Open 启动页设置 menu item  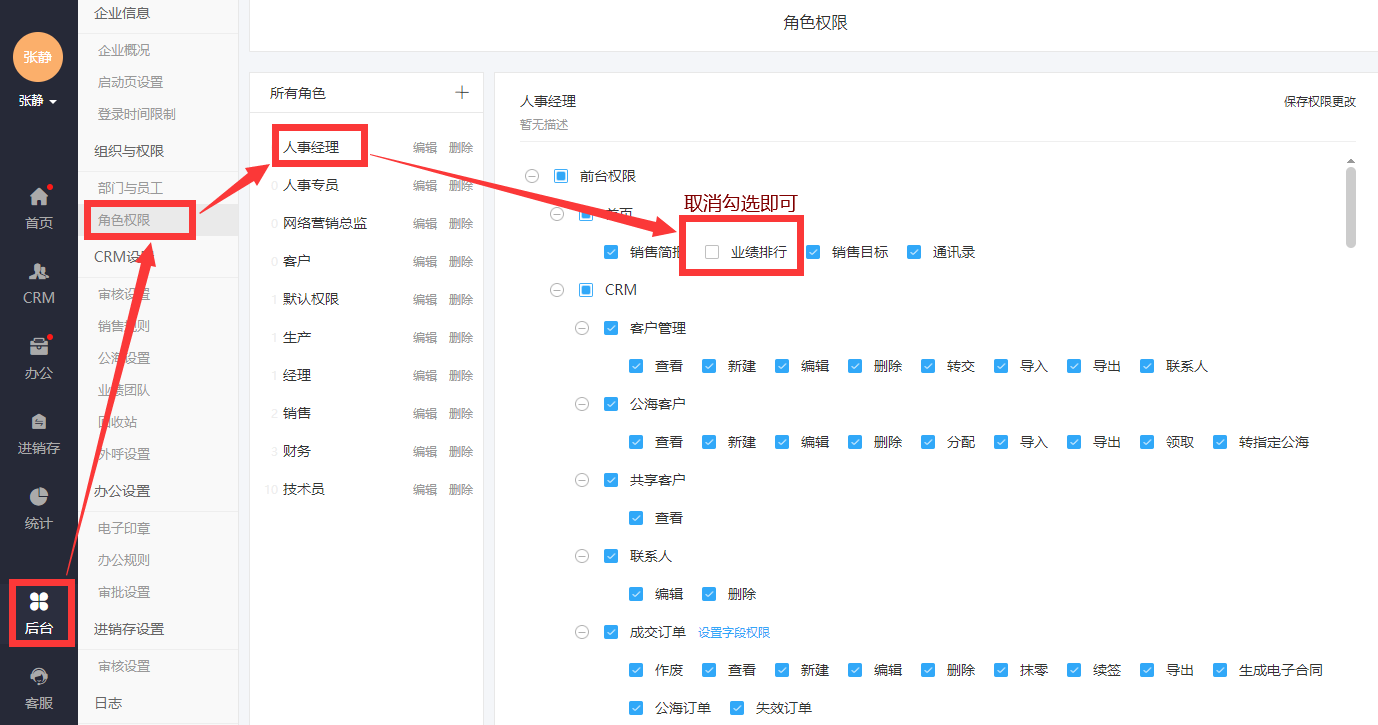[130, 82]
